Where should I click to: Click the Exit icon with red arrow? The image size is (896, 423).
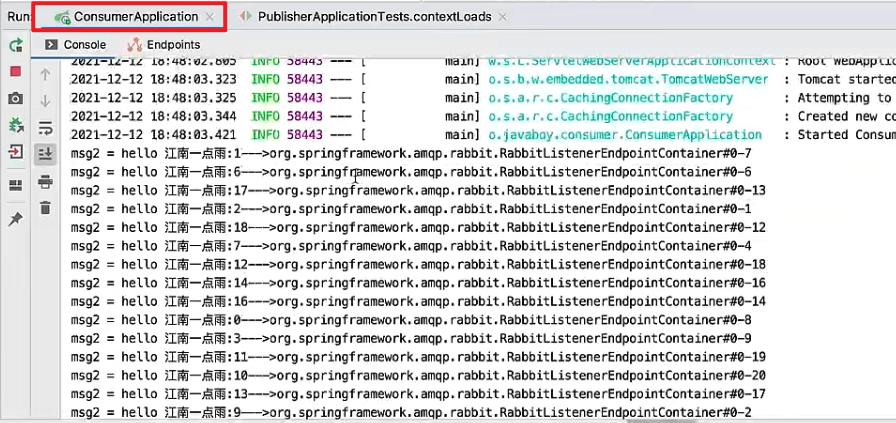[x=16, y=152]
